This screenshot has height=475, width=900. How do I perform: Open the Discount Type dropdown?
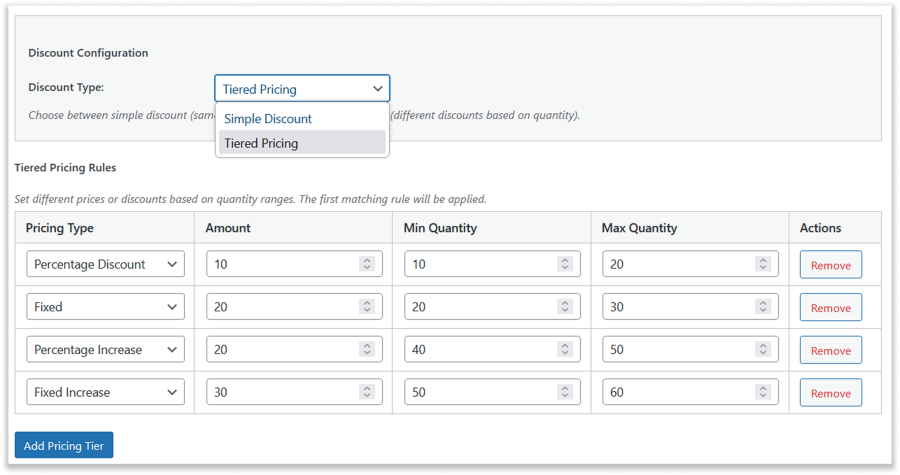tap(302, 88)
